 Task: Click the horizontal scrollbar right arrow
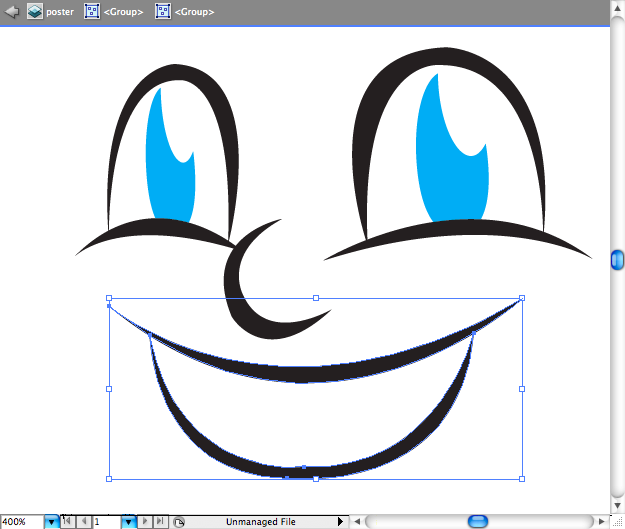point(602,521)
